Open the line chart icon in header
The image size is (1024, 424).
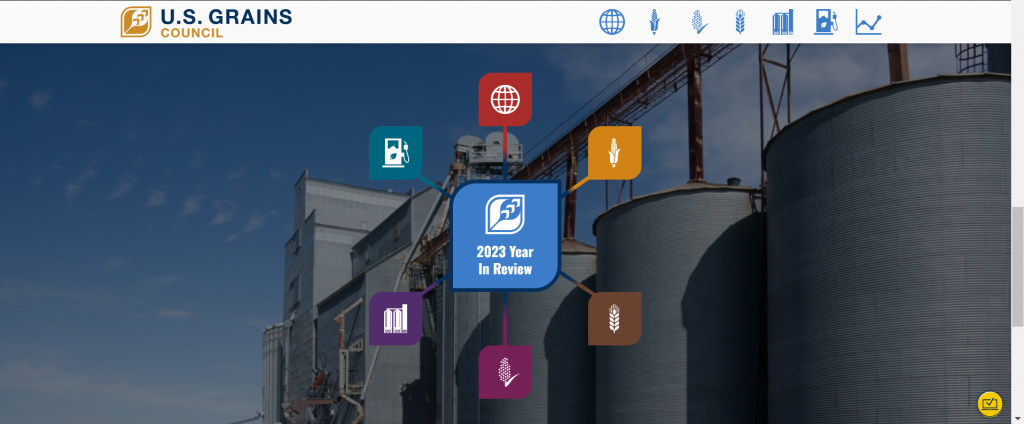tap(868, 22)
